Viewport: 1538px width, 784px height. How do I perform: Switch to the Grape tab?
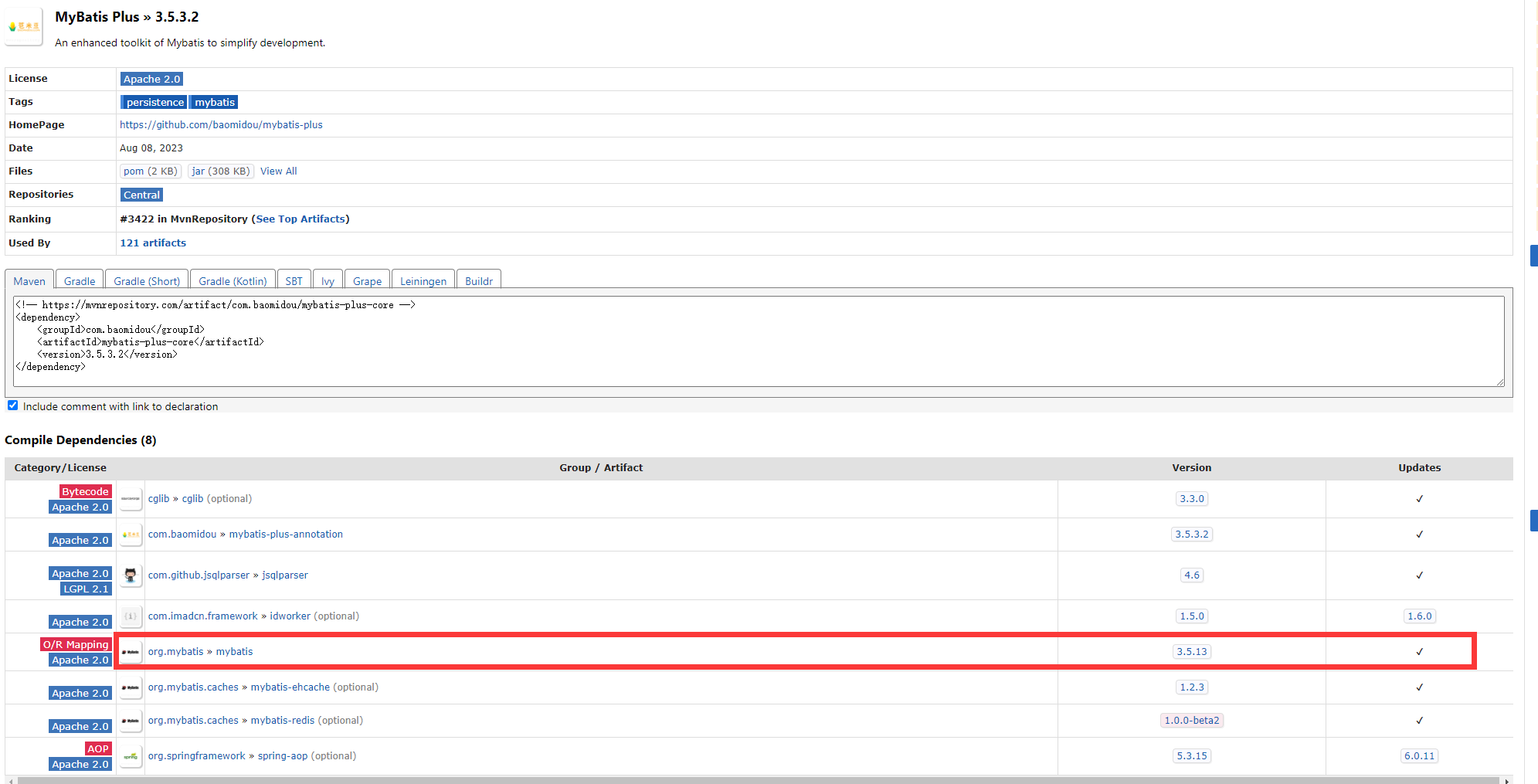point(367,280)
